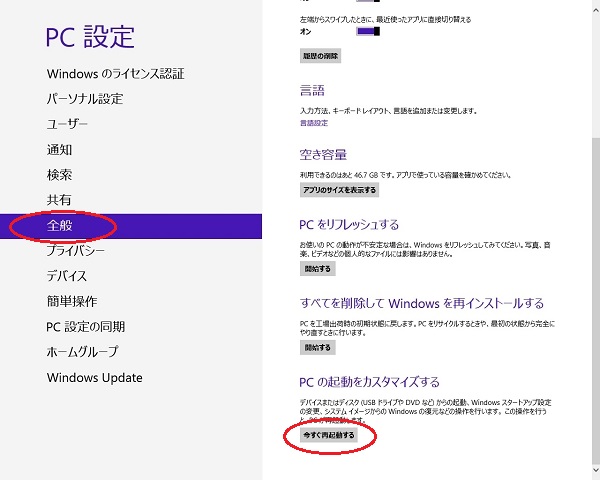Image resolution: width=600 pixels, height=480 pixels.
Task: Toggle the swipe-from-left-edge app switching switch
Action: (368, 31)
